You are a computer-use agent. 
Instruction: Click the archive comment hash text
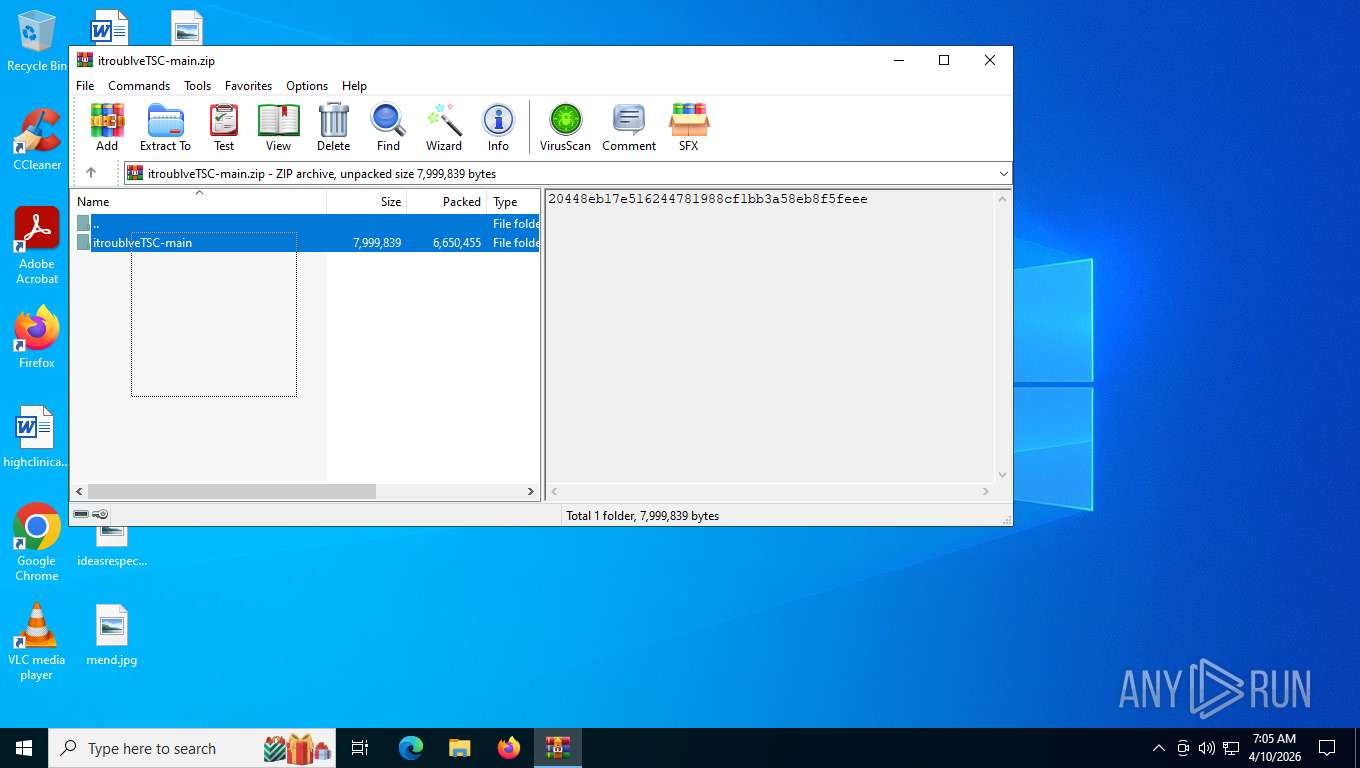(708, 199)
